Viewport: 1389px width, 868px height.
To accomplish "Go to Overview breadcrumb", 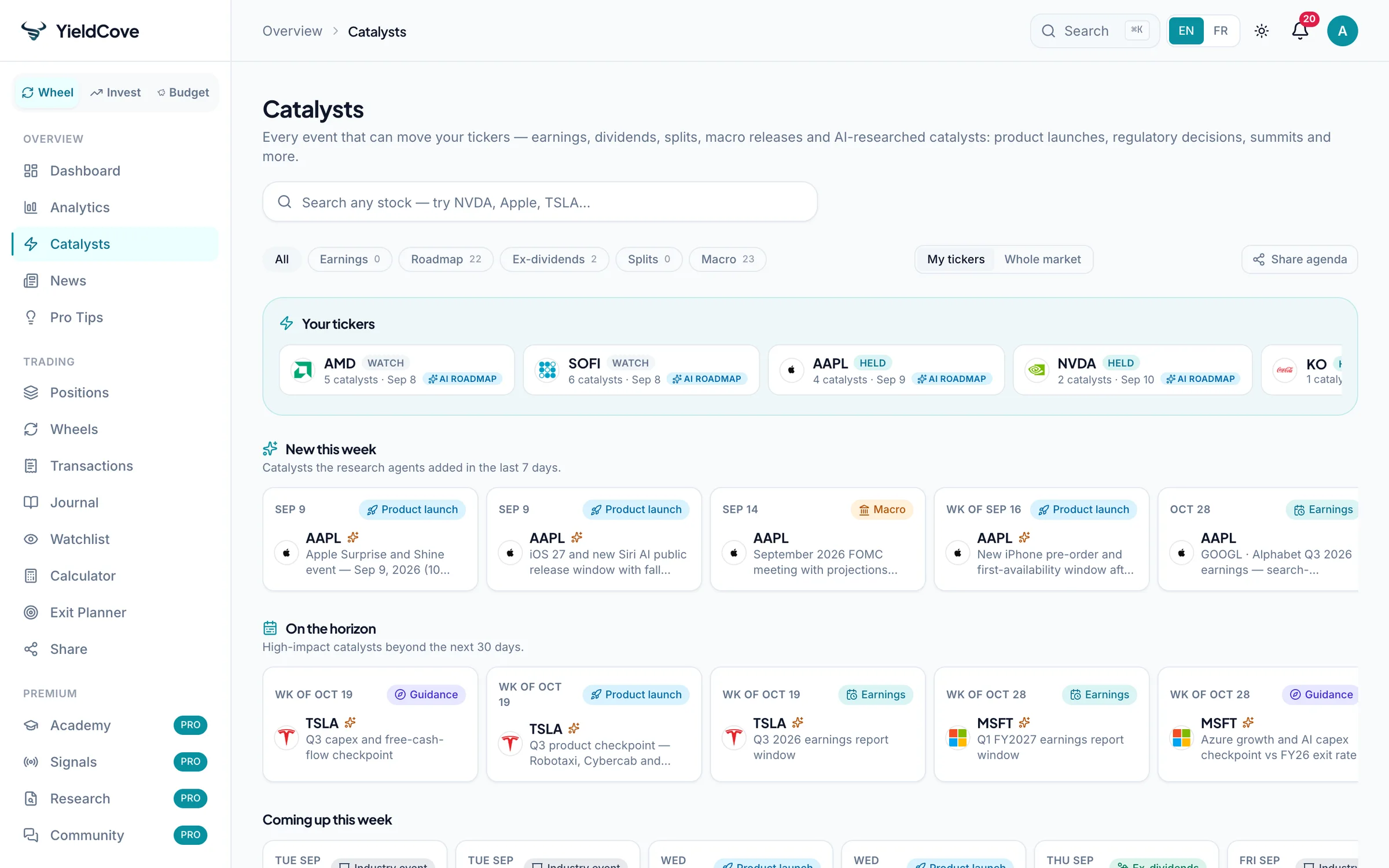I will pos(292,31).
